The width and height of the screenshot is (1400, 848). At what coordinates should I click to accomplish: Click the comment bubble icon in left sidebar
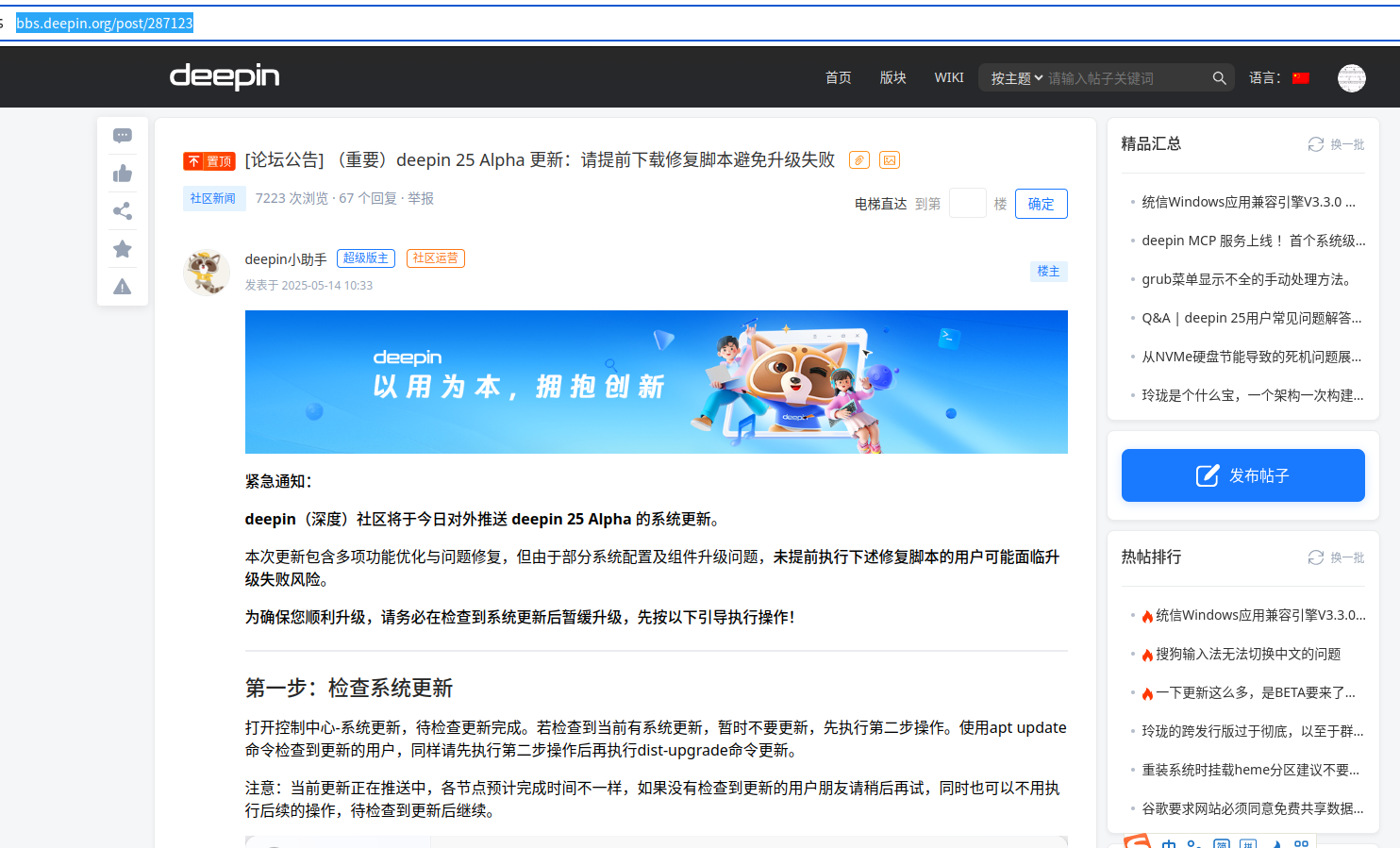123,136
